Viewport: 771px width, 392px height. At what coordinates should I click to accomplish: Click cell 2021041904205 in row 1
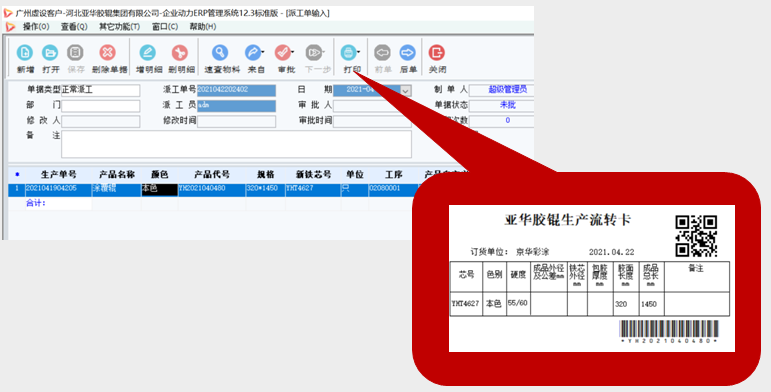pos(59,190)
